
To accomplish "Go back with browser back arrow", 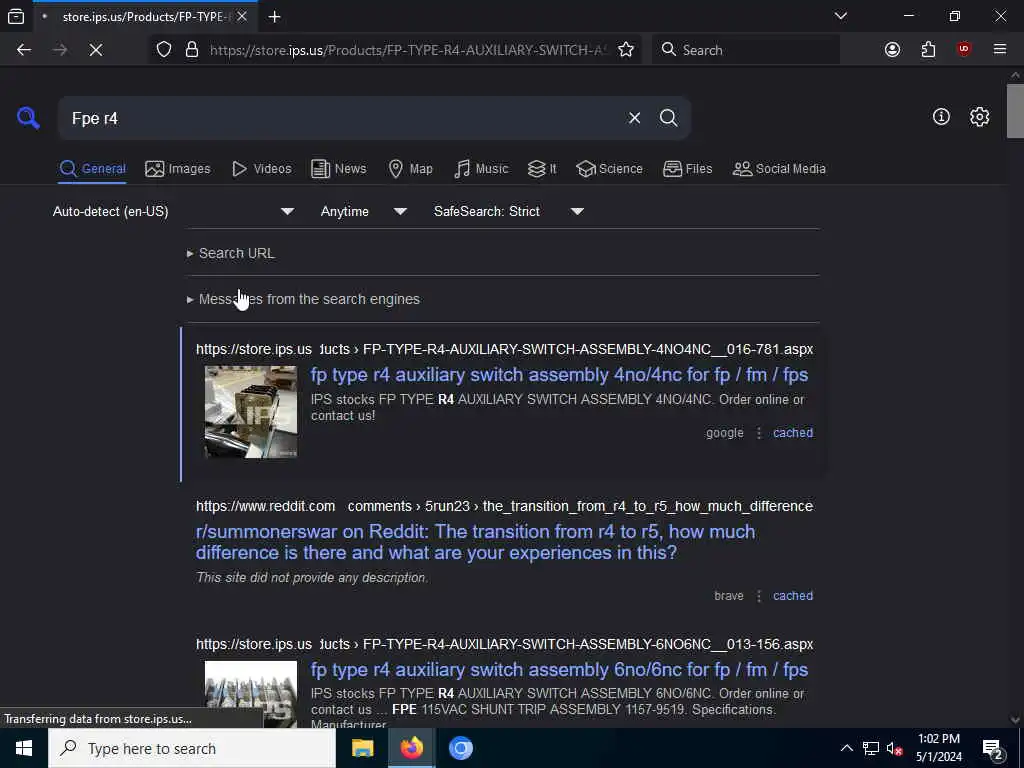I will click(24, 50).
